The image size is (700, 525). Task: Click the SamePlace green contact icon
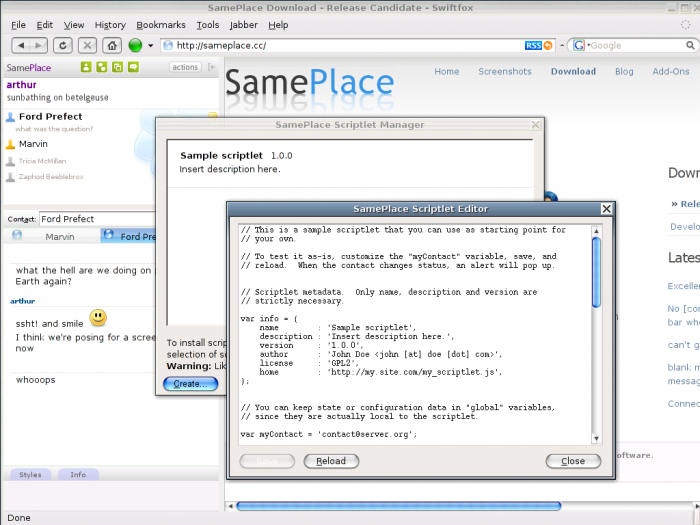point(86,67)
